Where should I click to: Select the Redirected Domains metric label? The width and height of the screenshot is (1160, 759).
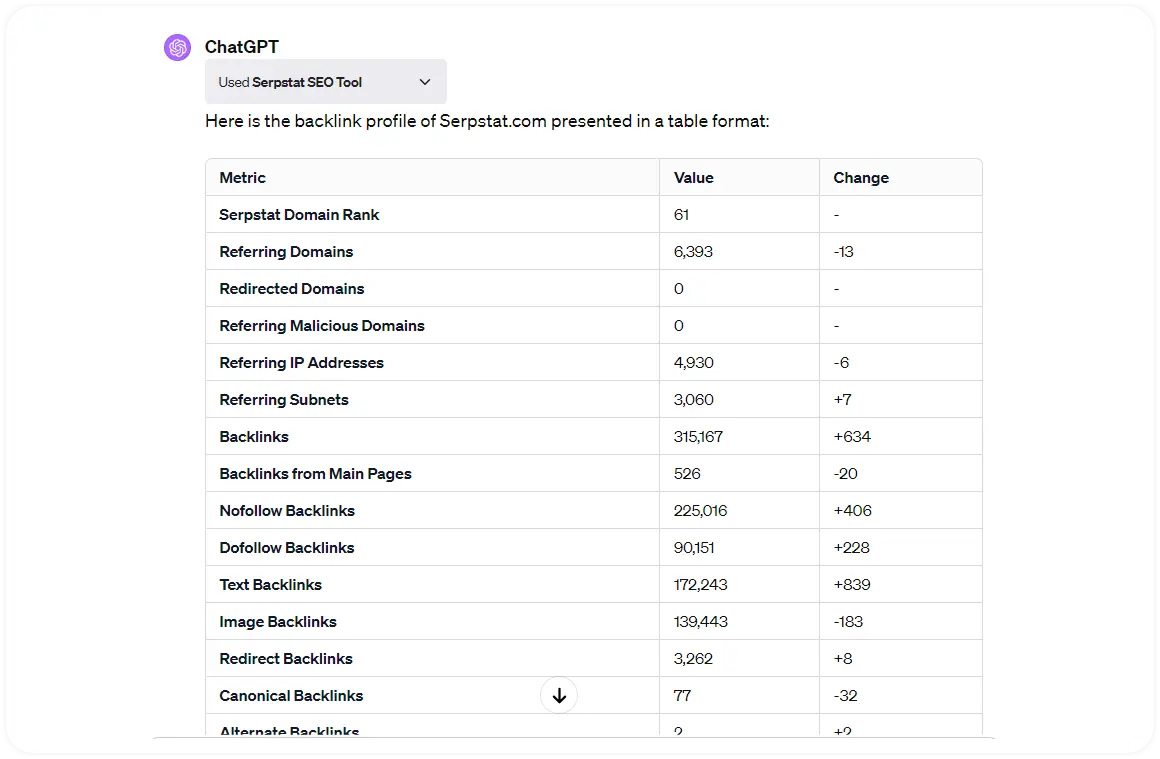[x=291, y=289]
